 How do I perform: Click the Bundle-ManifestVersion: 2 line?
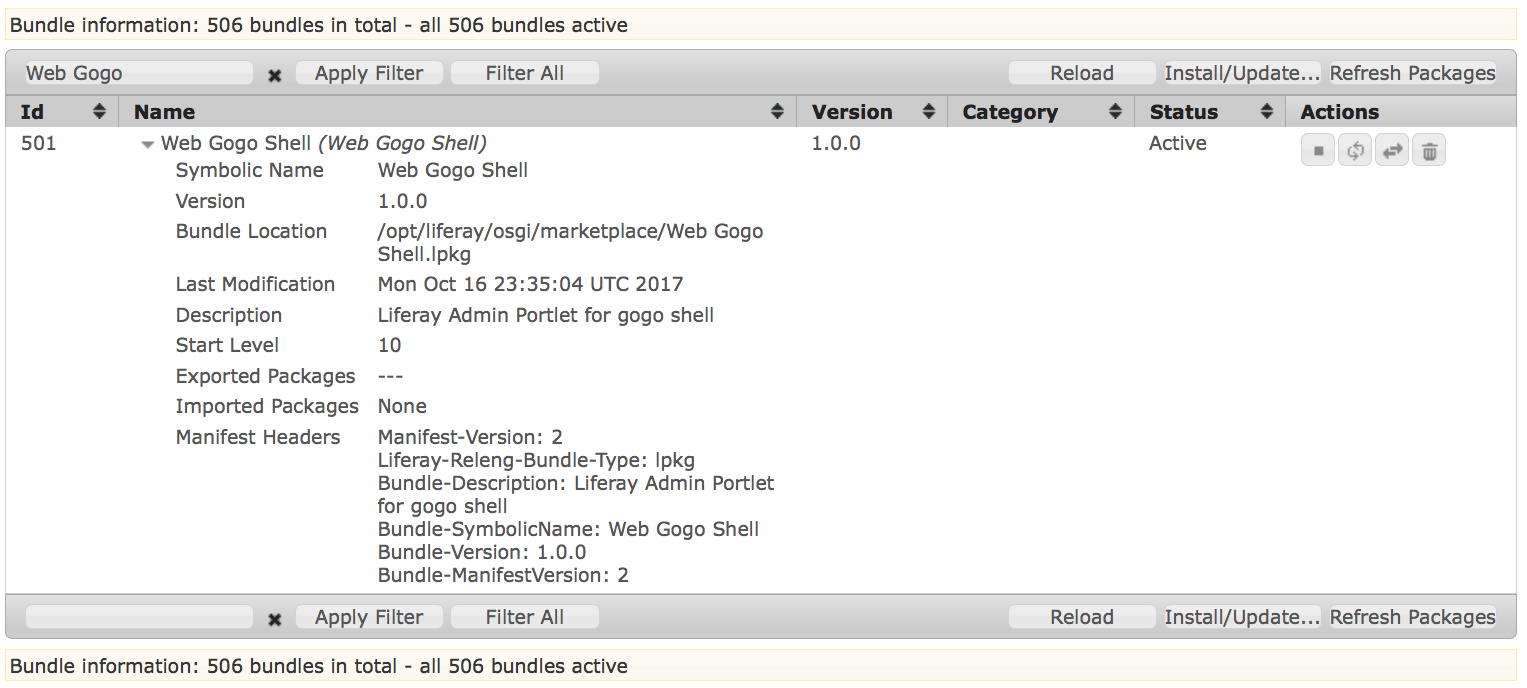(x=503, y=575)
